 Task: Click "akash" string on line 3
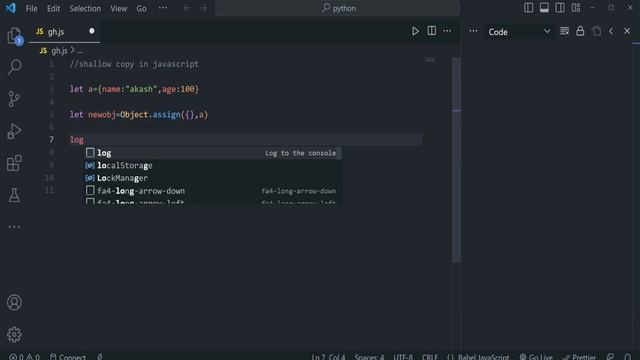coord(141,89)
